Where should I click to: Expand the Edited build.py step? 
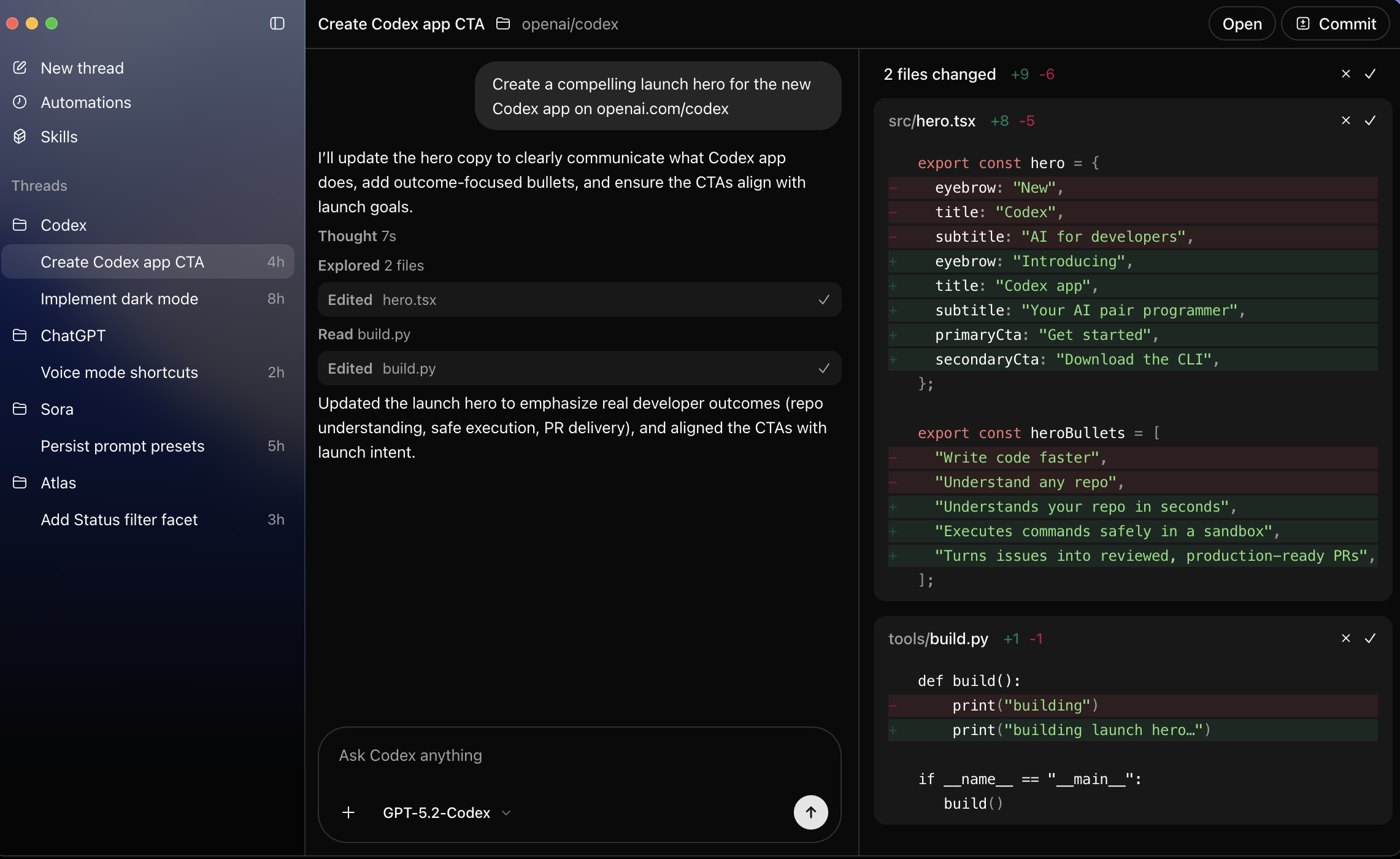pyautogui.click(x=579, y=368)
